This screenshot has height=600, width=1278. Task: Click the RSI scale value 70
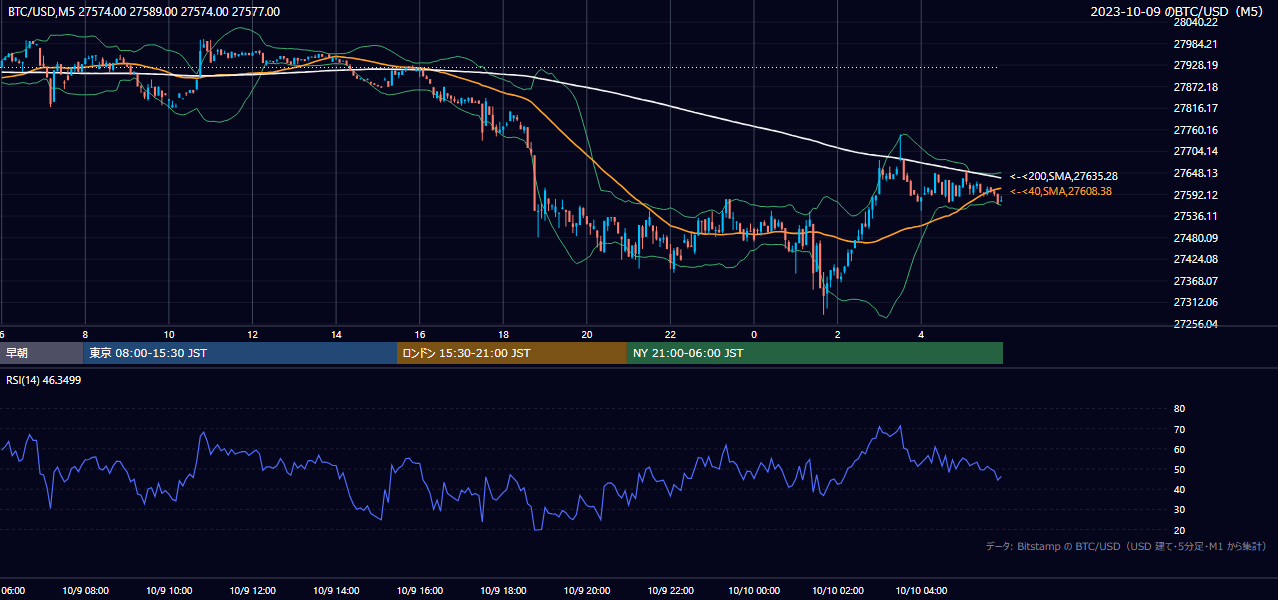coord(1179,429)
